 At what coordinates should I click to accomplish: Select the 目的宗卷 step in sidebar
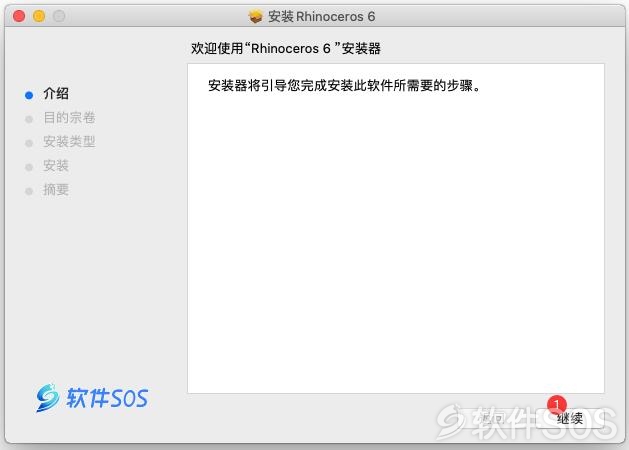tap(69, 118)
